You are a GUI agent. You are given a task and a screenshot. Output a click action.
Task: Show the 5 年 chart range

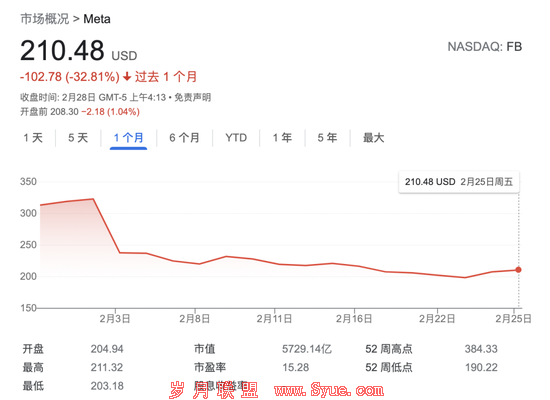pos(327,138)
